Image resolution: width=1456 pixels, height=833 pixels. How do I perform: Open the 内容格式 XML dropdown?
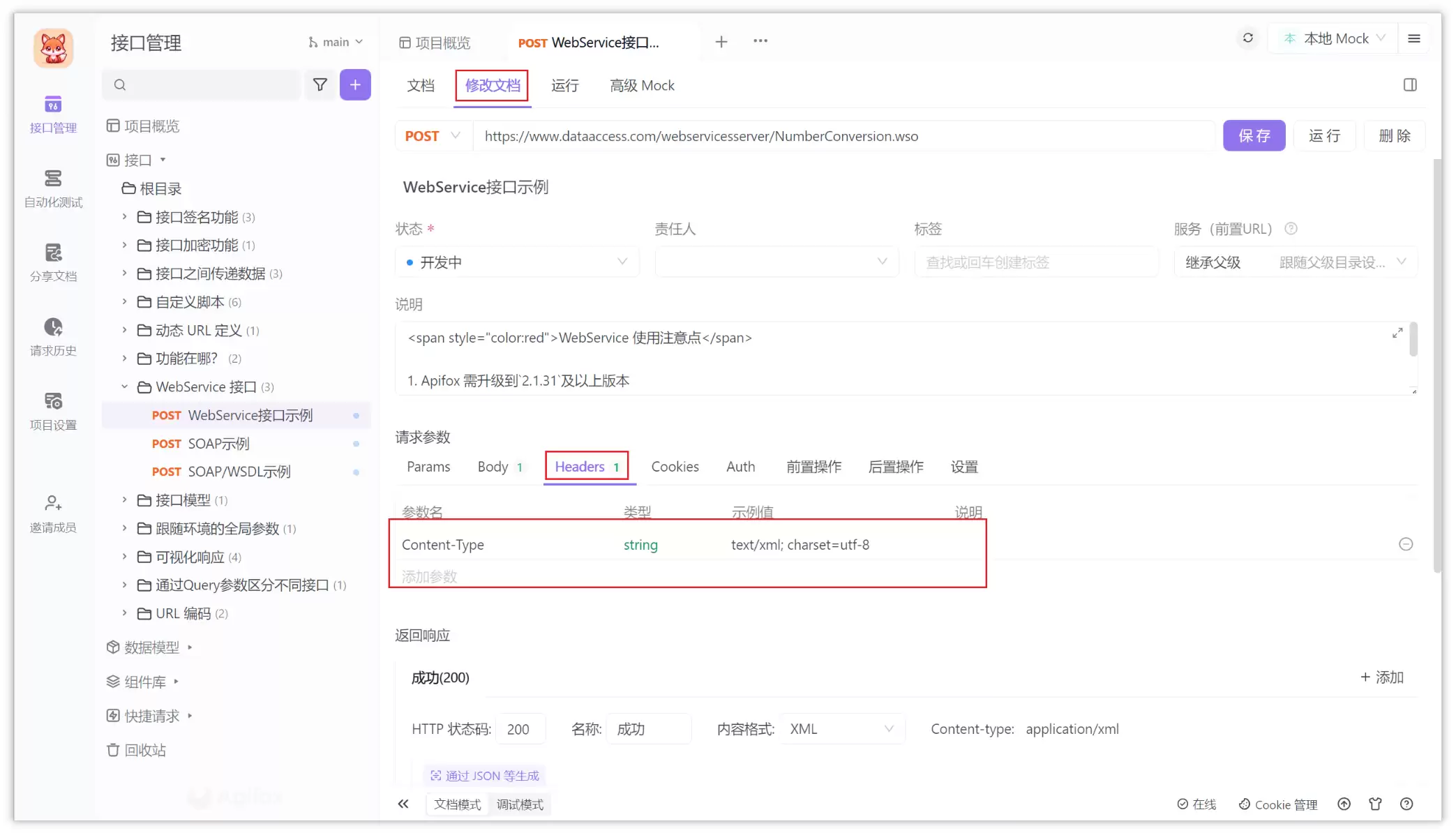coord(842,729)
